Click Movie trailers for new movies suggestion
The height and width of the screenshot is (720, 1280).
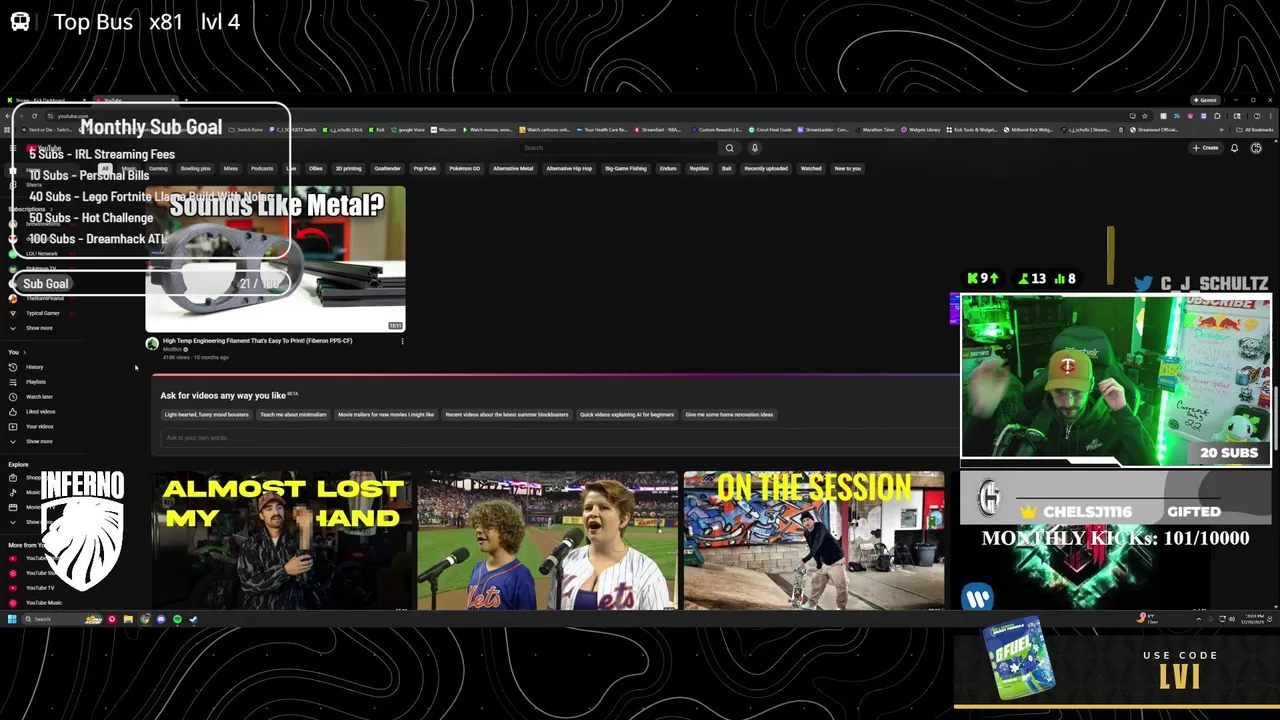point(386,415)
